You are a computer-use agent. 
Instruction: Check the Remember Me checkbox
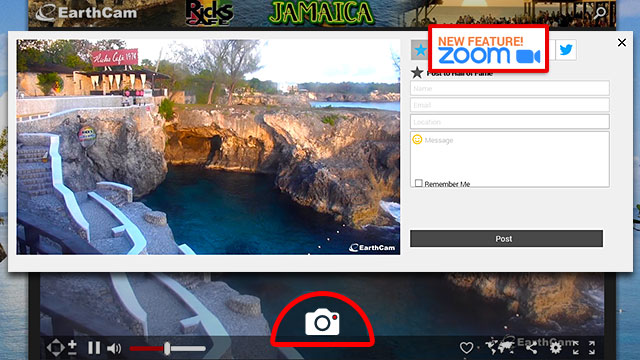[x=418, y=183]
